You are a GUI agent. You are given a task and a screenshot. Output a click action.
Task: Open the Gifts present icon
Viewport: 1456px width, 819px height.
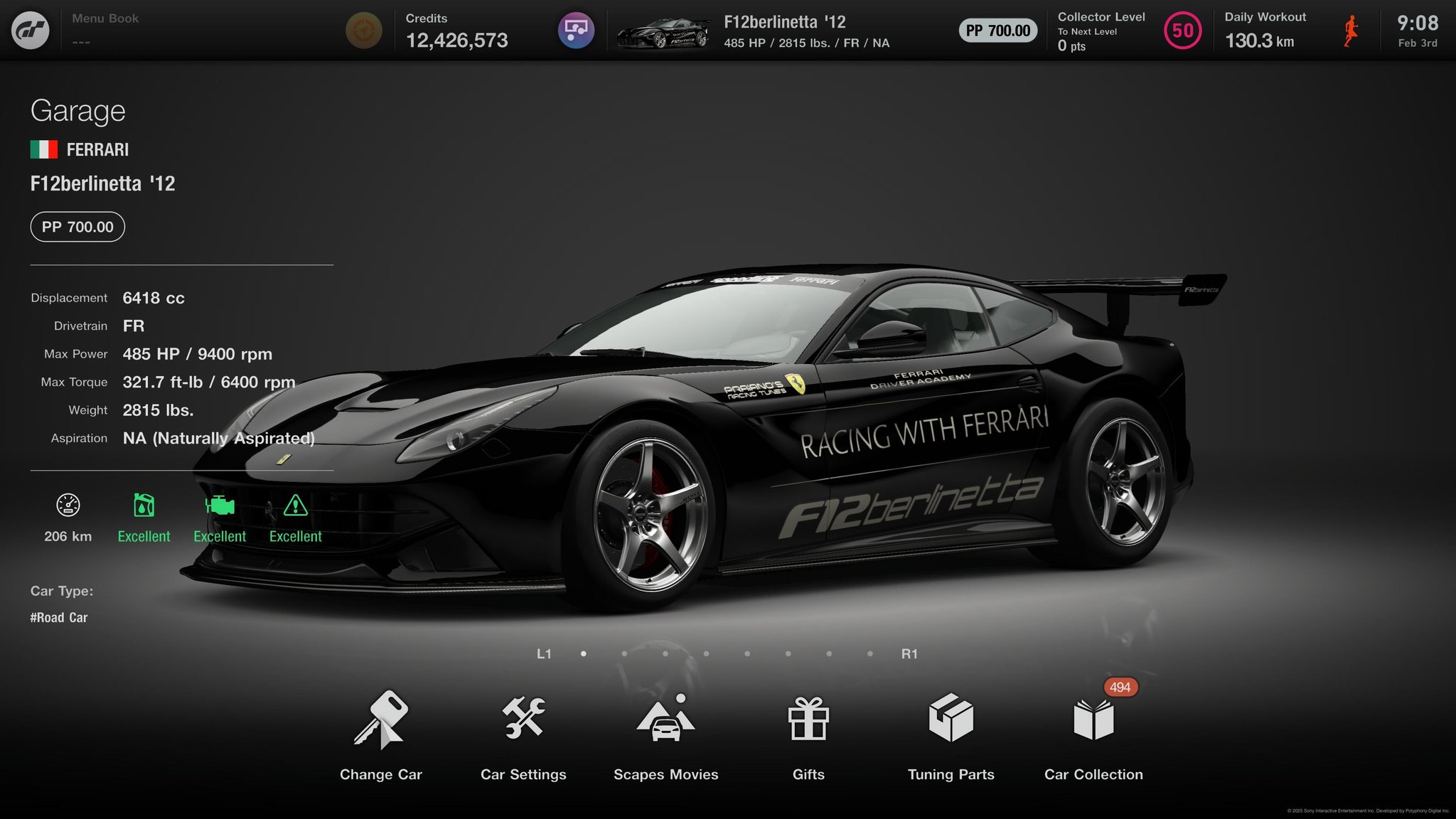click(809, 718)
